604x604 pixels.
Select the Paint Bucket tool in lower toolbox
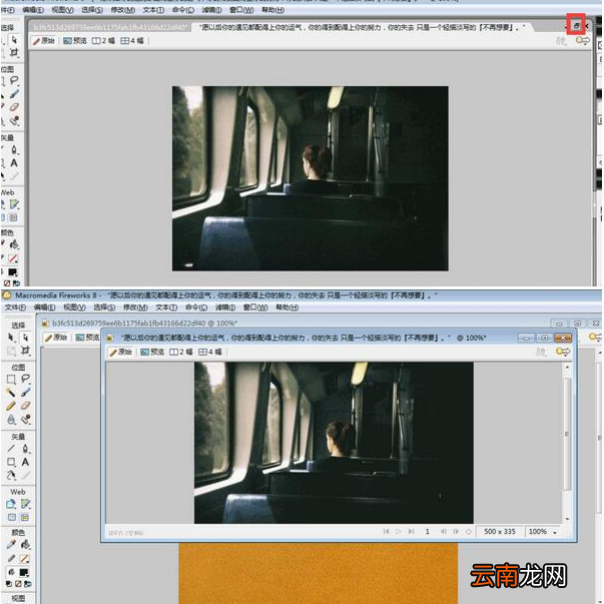(25, 544)
